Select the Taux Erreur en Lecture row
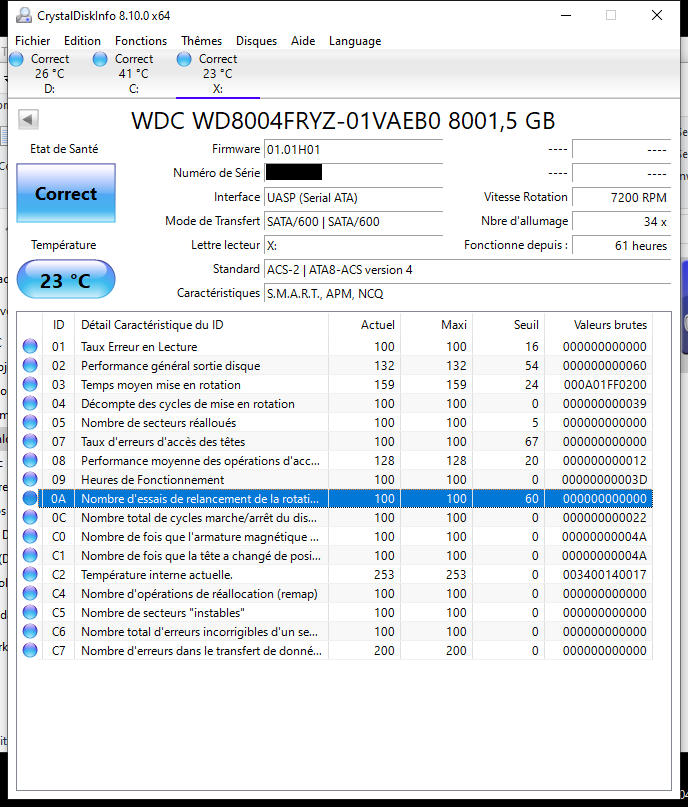 [x=337, y=346]
